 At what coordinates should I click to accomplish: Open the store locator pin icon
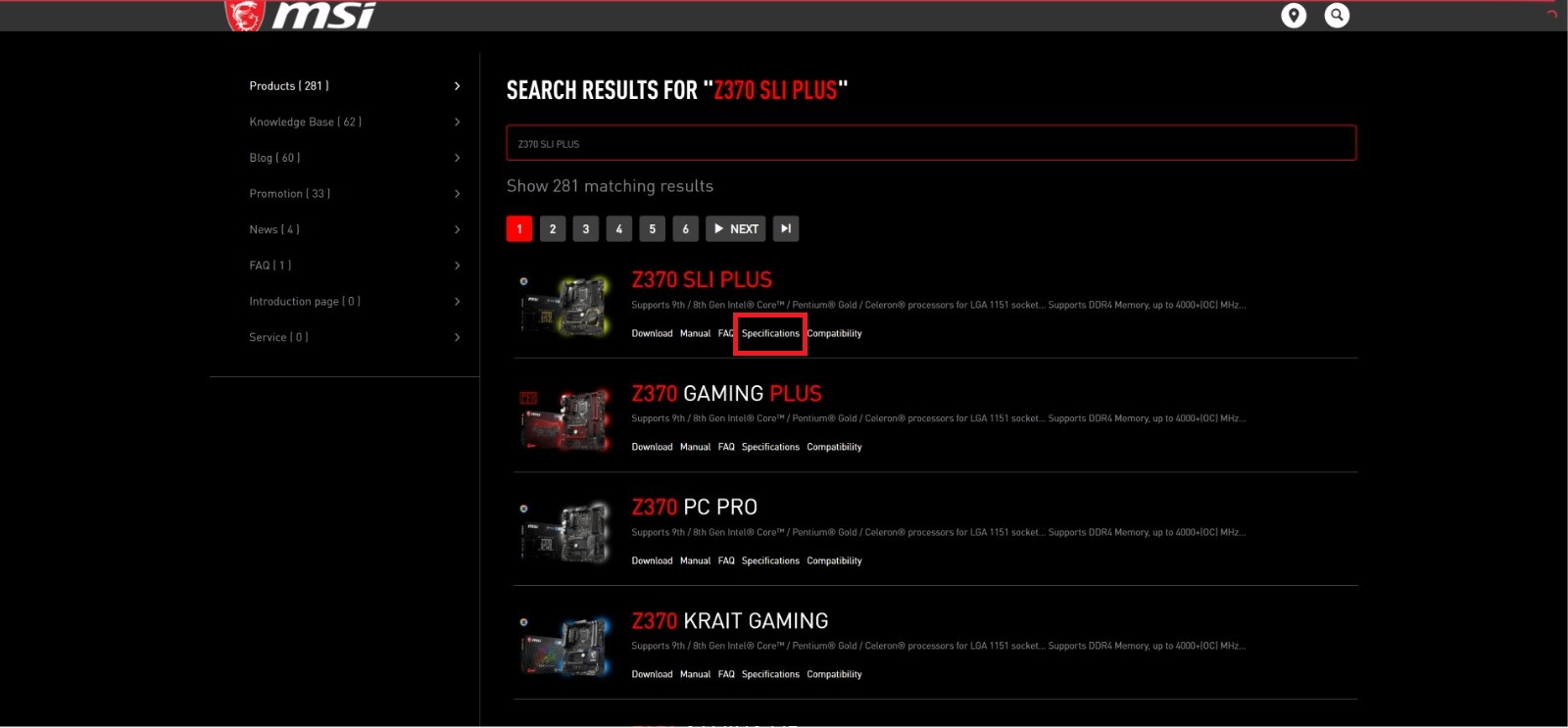click(1294, 16)
